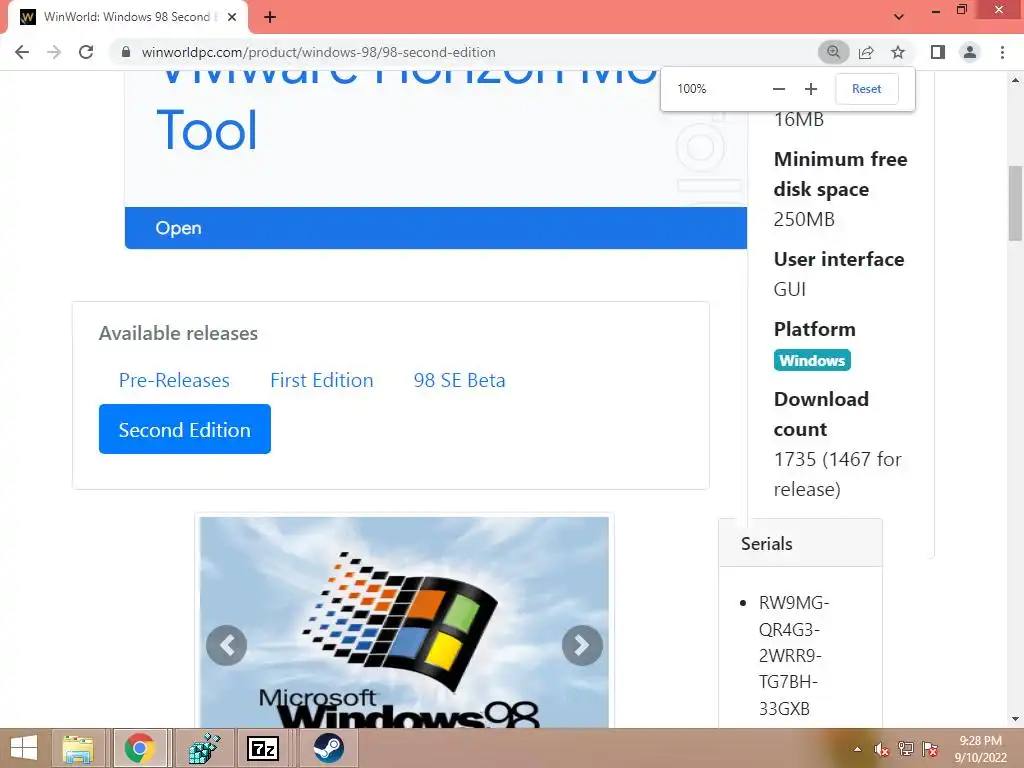Click the Windows 98 screenshot image
The height and width of the screenshot is (768, 1024).
pos(404,622)
